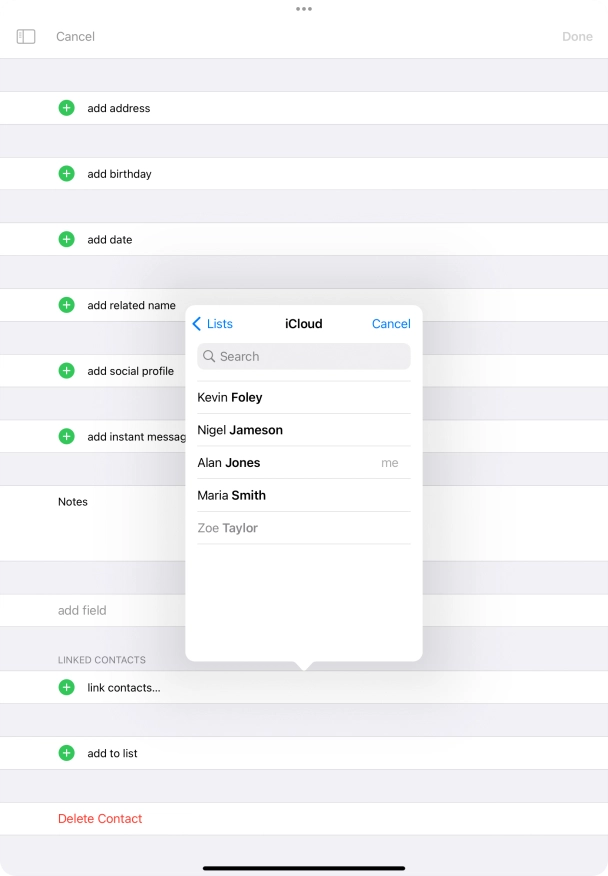Tap green plus beside link contacts
The height and width of the screenshot is (876, 608).
click(66, 687)
